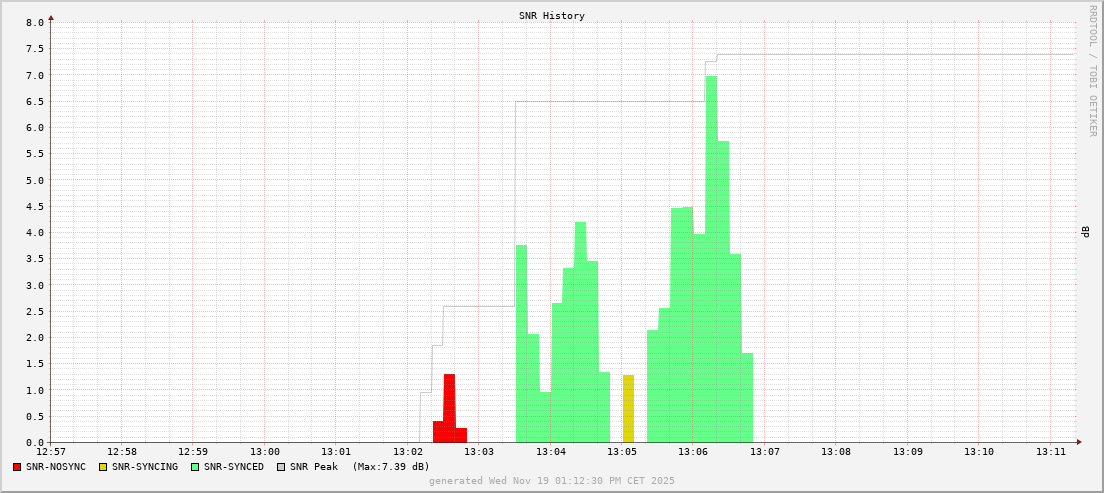Click the RRDTOOL / TOBI OETIKER watermark
The image size is (1104, 493).
pos(1092,70)
